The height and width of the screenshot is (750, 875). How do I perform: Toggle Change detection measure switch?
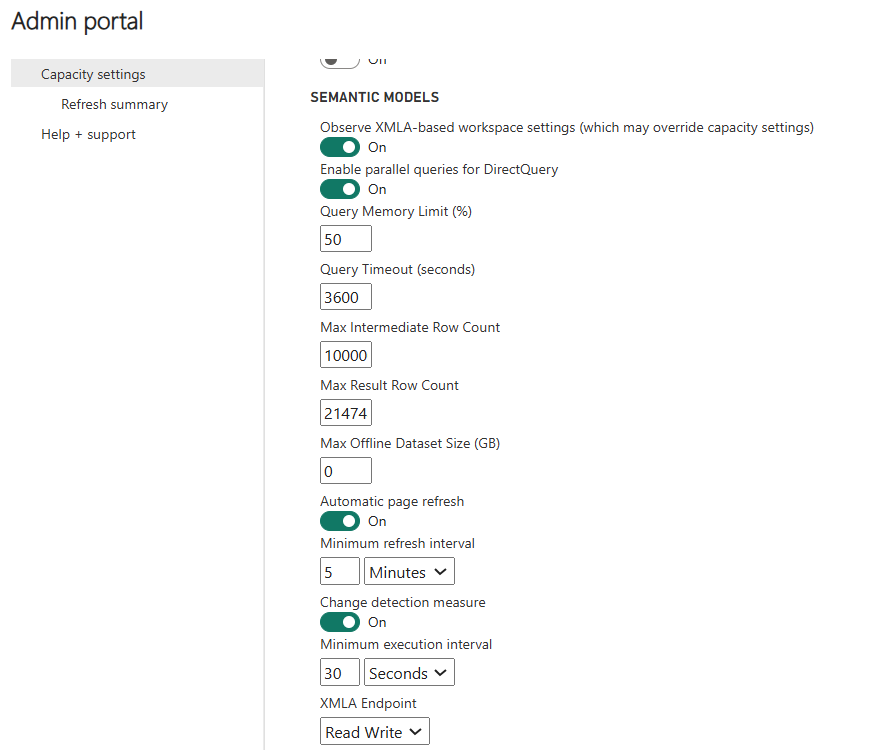pyautogui.click(x=340, y=622)
